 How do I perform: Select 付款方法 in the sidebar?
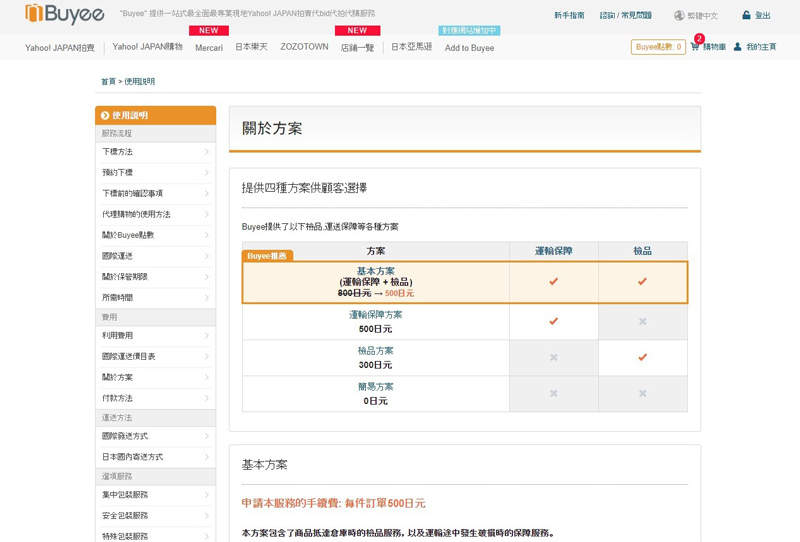coord(117,398)
